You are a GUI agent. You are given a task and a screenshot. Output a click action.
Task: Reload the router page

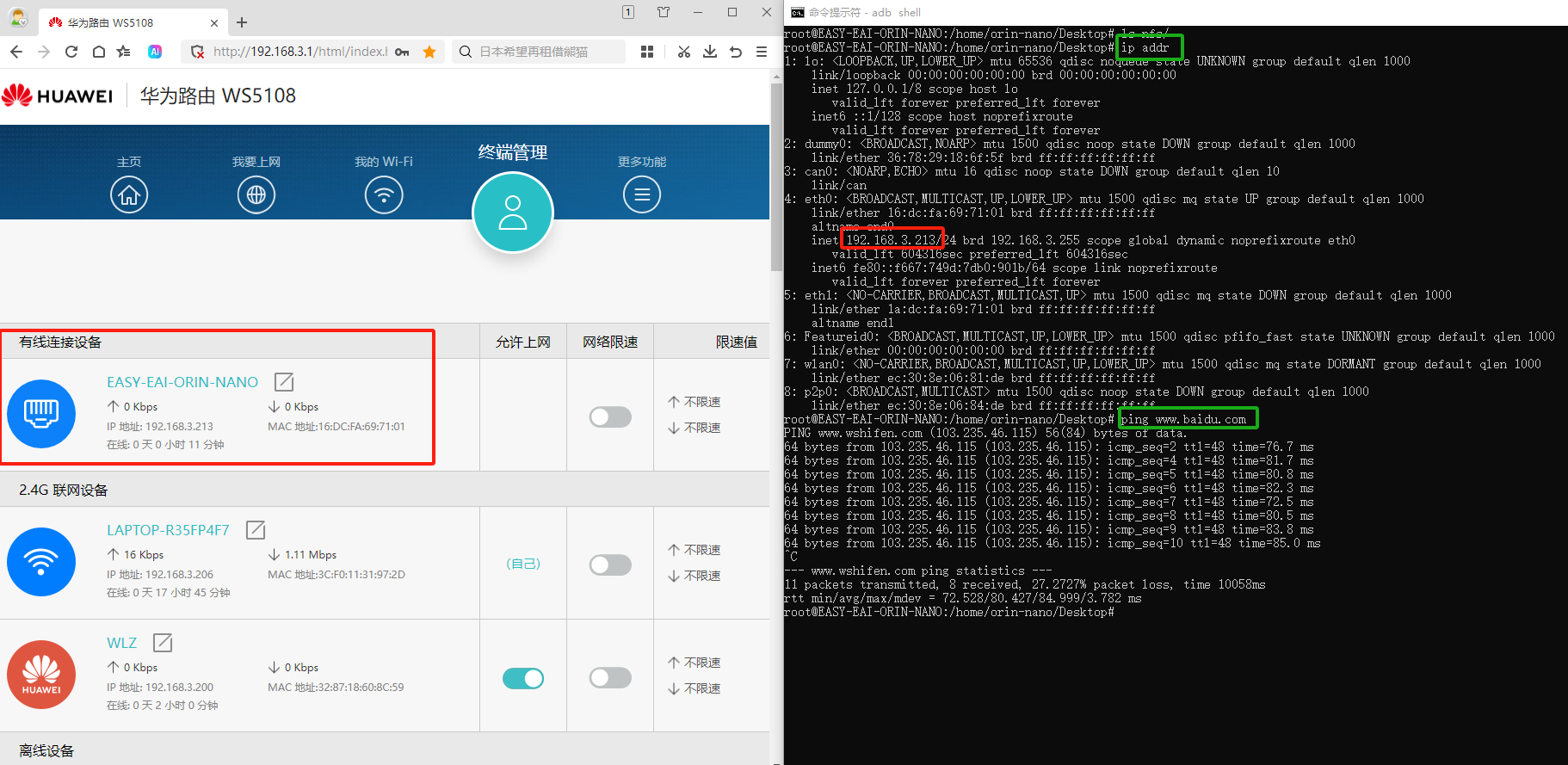pos(71,52)
